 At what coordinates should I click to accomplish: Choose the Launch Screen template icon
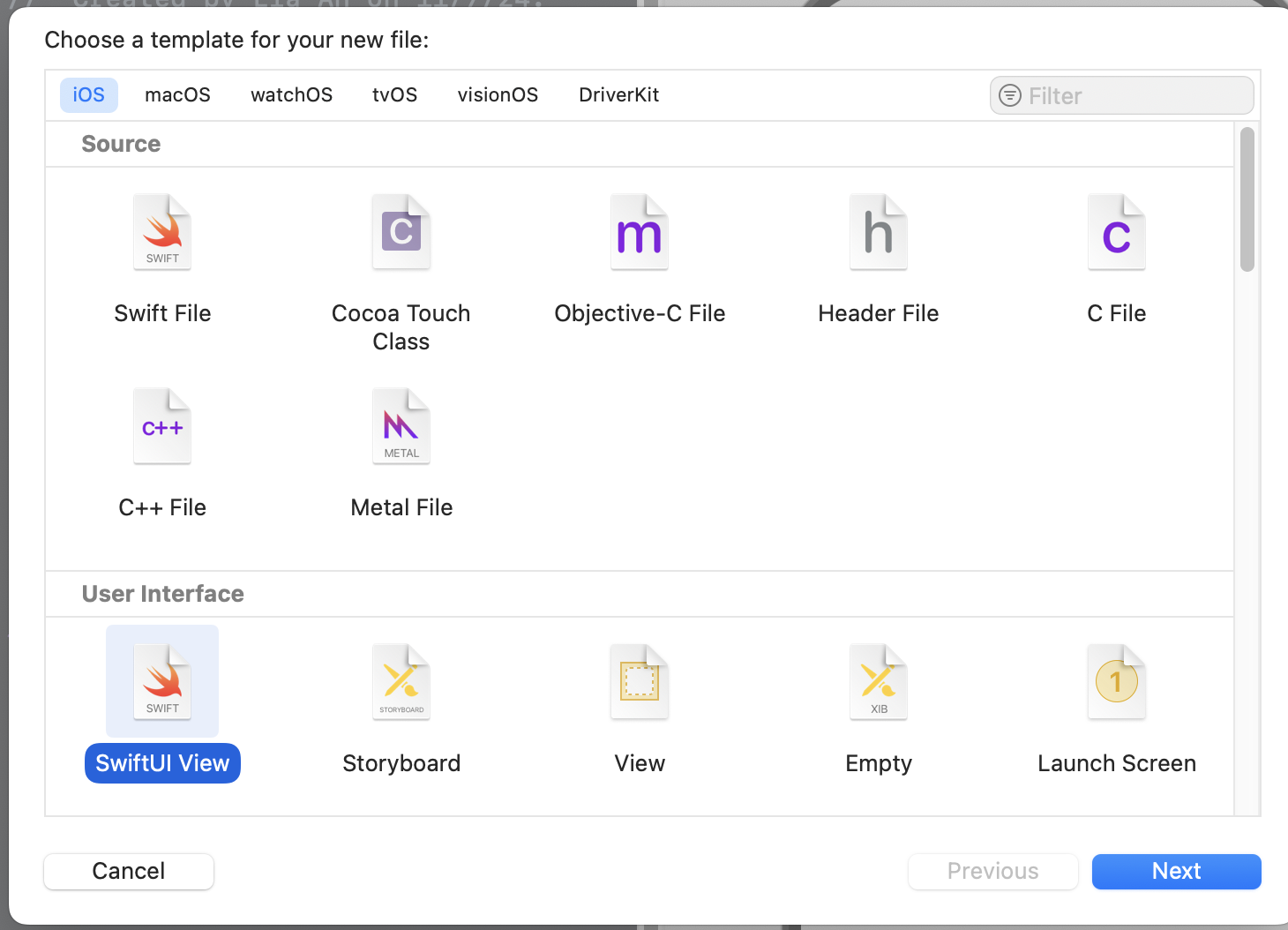1117,682
